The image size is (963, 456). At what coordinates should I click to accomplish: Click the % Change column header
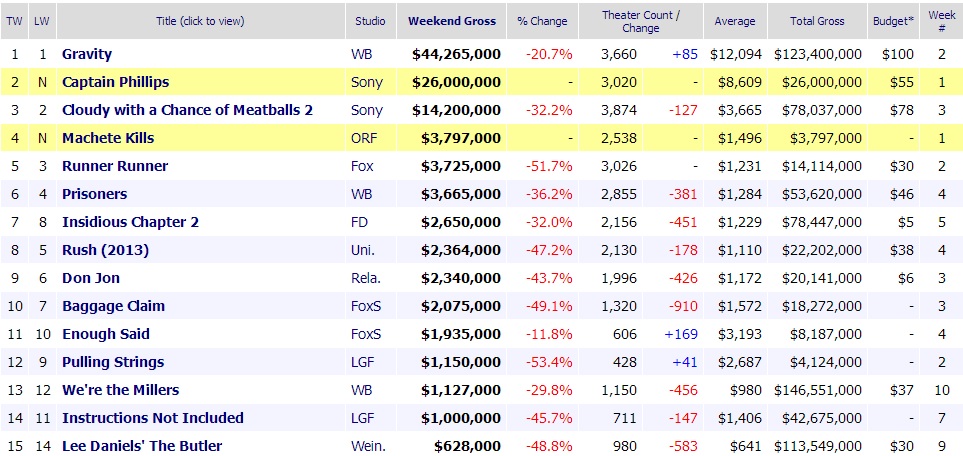pyautogui.click(x=542, y=21)
